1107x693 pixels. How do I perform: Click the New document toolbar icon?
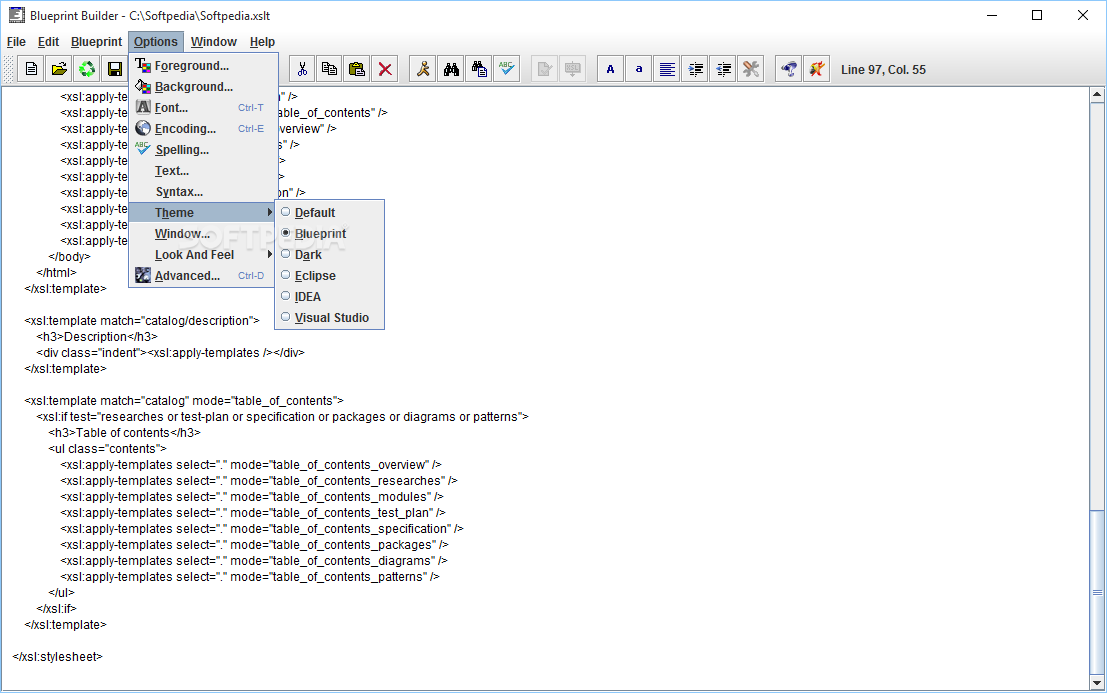click(x=31, y=69)
